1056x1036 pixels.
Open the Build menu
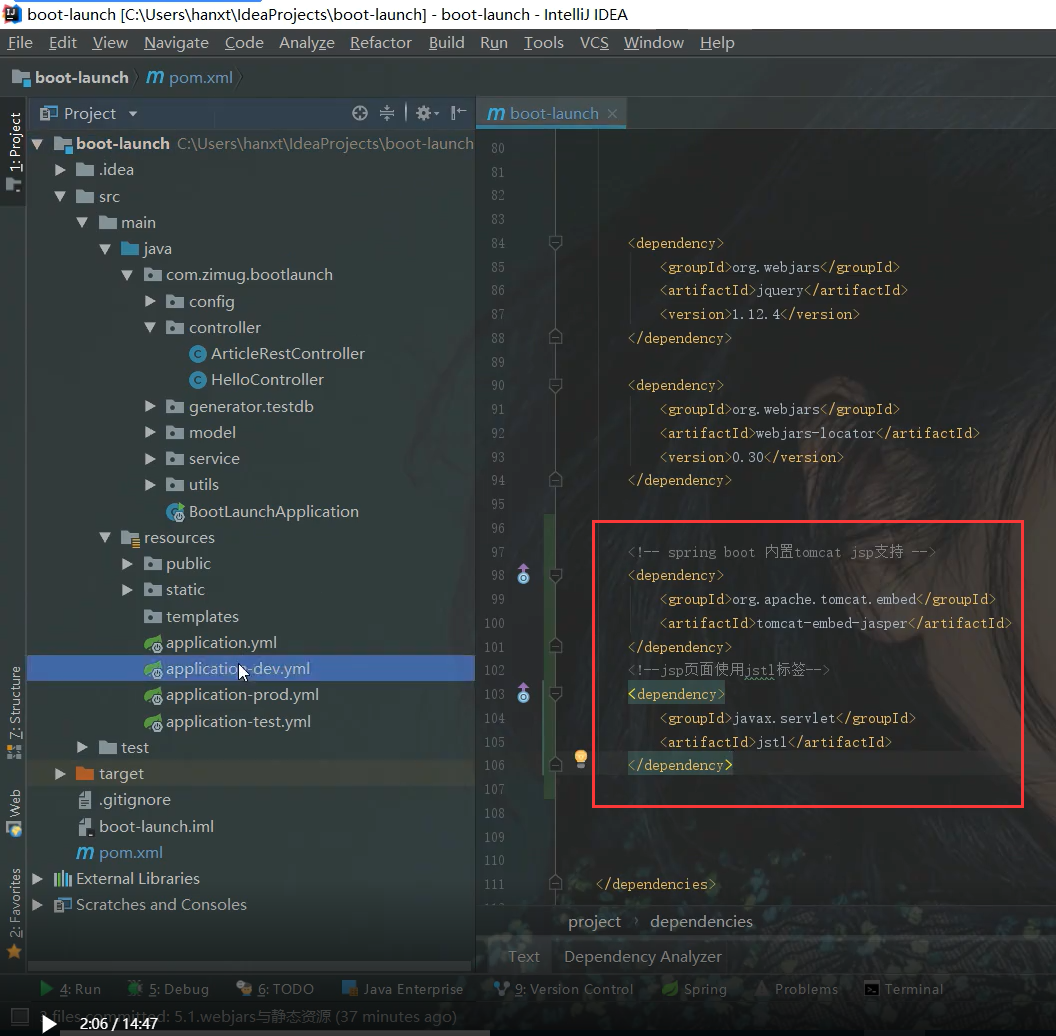click(447, 43)
